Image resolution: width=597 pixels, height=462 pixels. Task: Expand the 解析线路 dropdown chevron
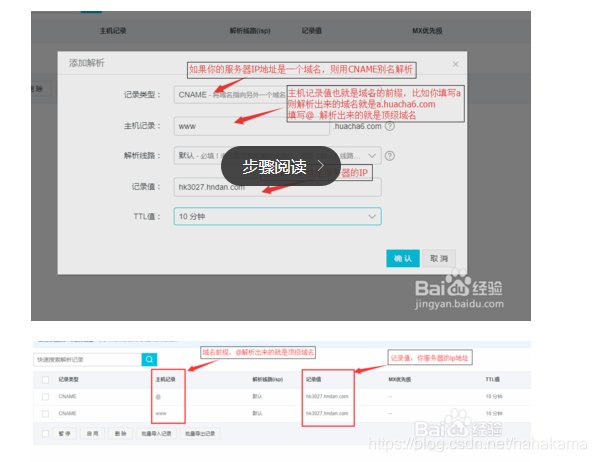(x=372, y=156)
